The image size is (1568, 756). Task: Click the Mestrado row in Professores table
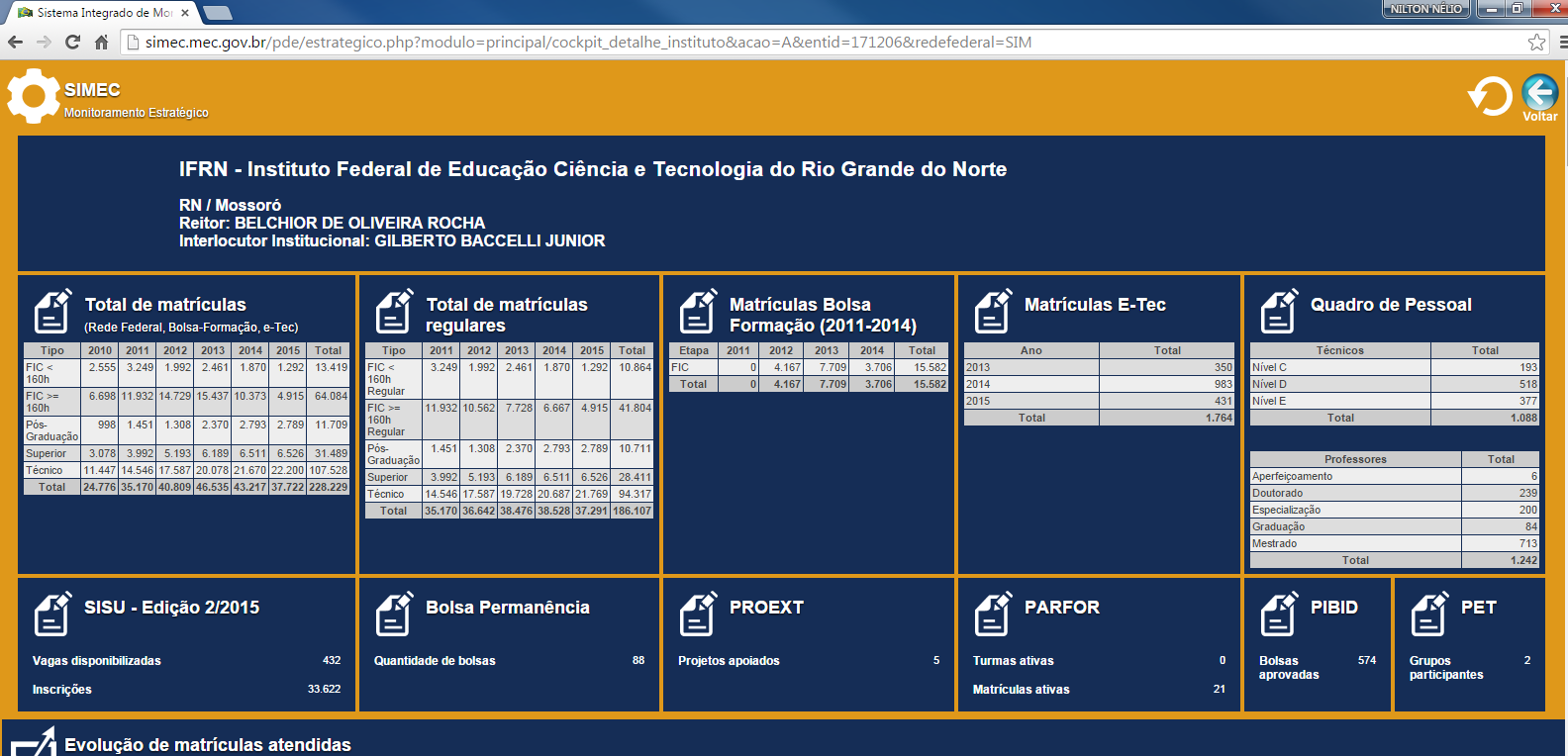1394,543
